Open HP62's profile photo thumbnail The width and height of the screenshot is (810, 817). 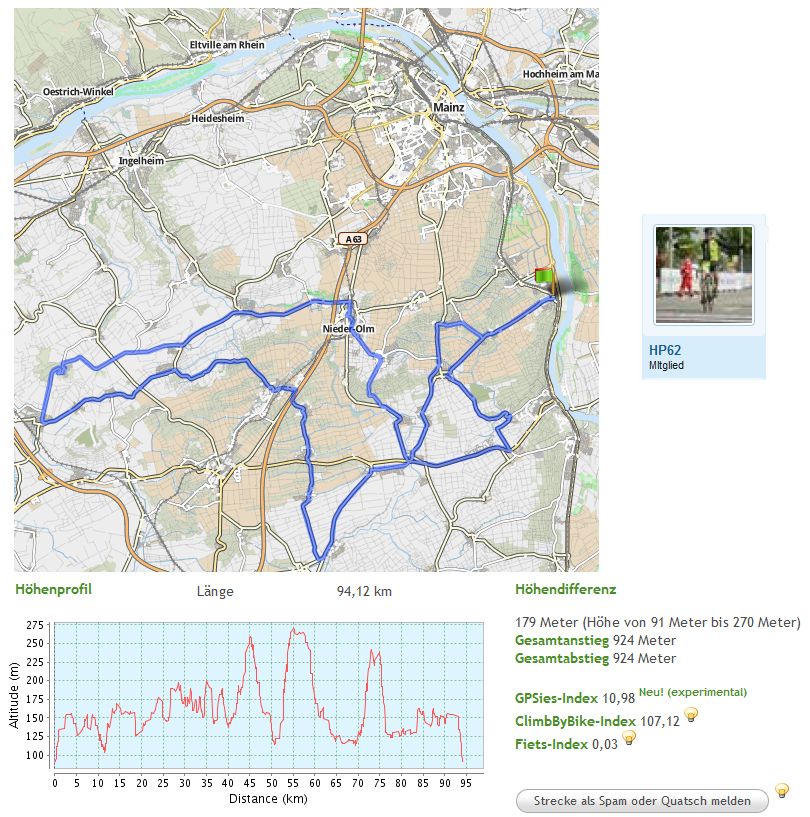[x=704, y=274]
